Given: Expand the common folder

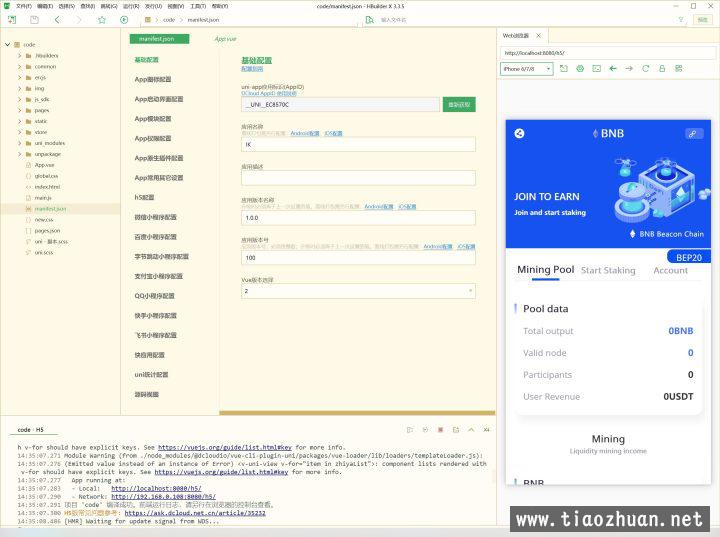Looking at the screenshot, I should (19, 67).
